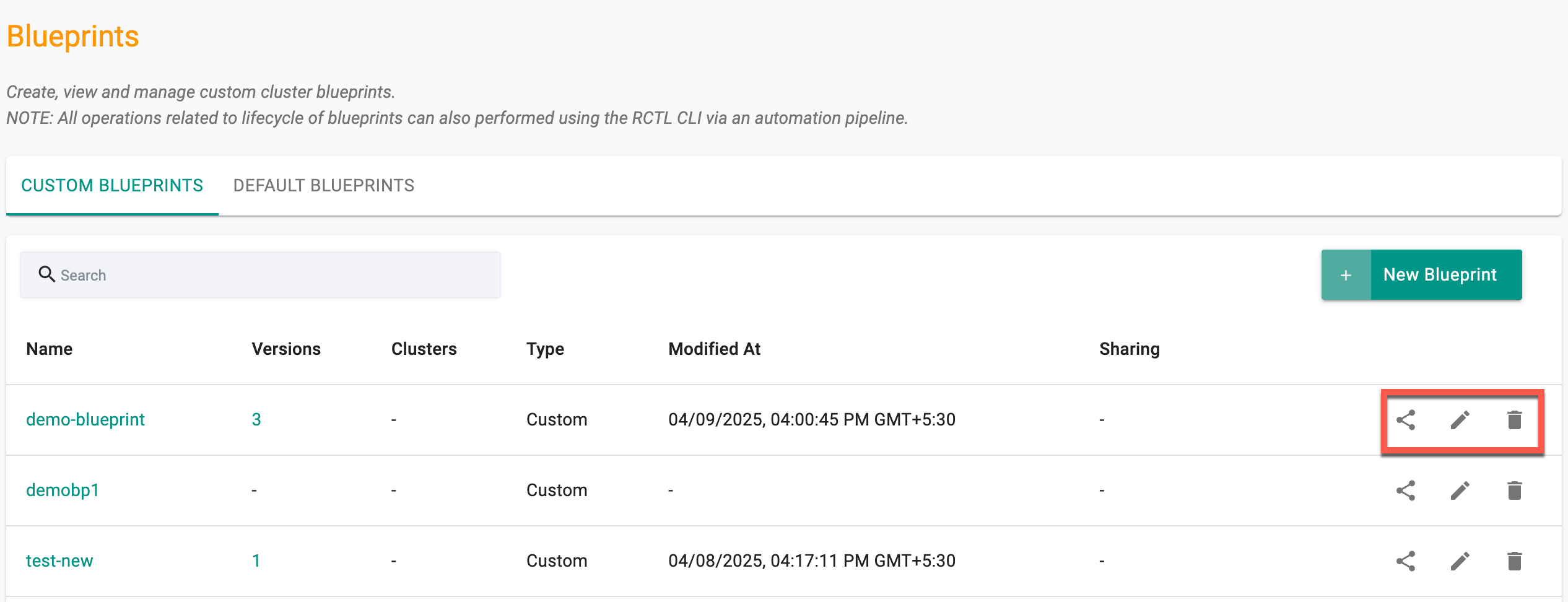1568x602 pixels.
Task: Click the plus icon on New Blueprint
Action: coord(1346,275)
